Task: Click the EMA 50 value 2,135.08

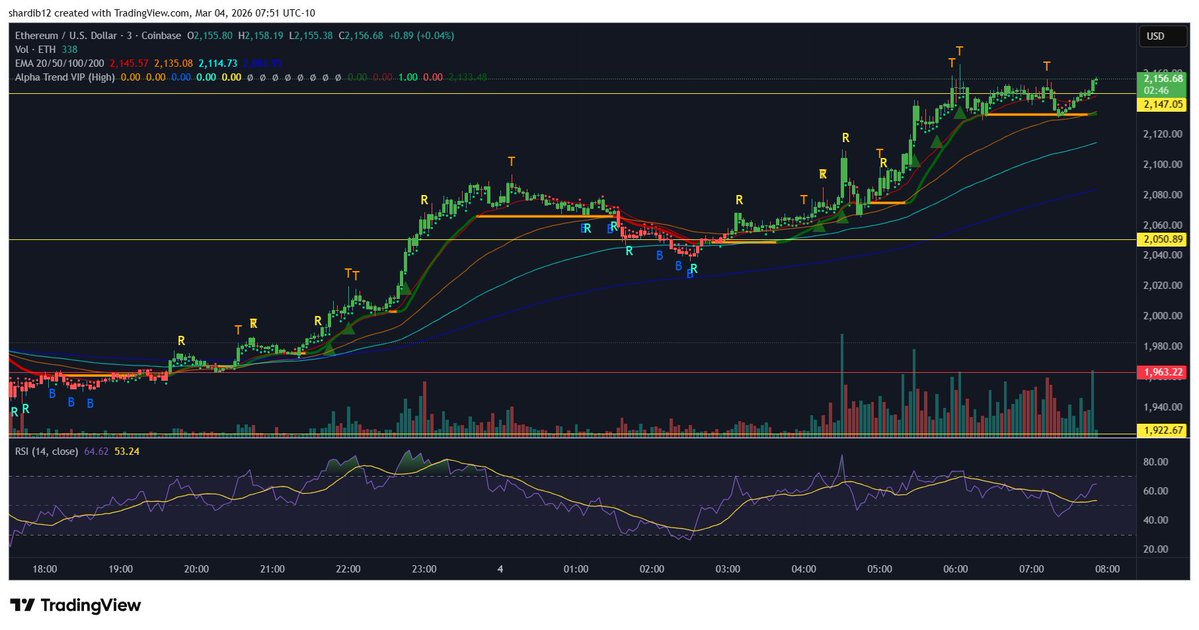Action: click(174, 63)
